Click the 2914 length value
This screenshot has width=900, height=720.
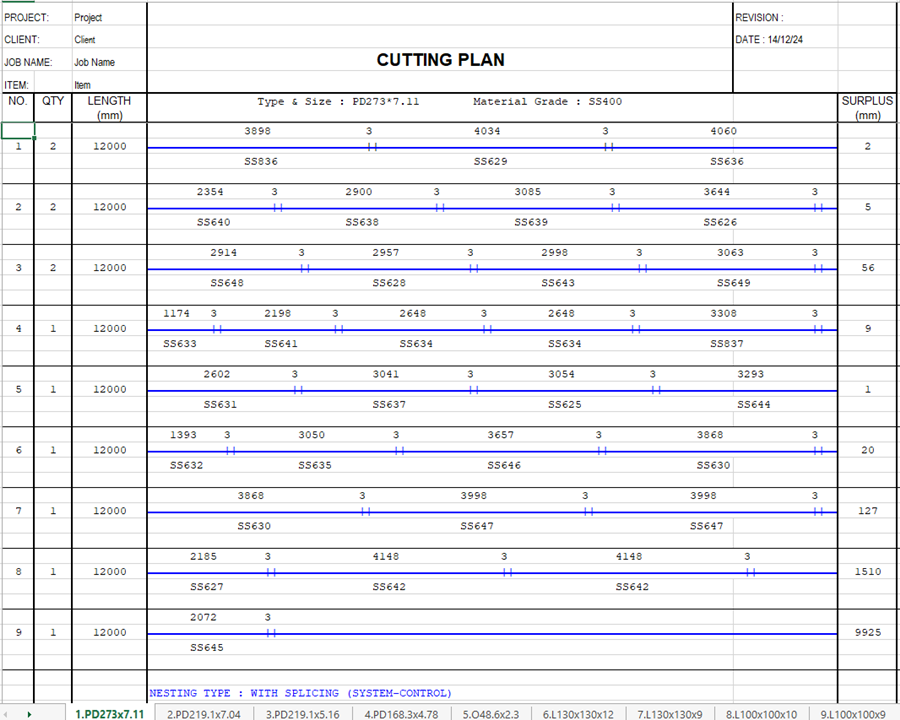(x=223, y=253)
